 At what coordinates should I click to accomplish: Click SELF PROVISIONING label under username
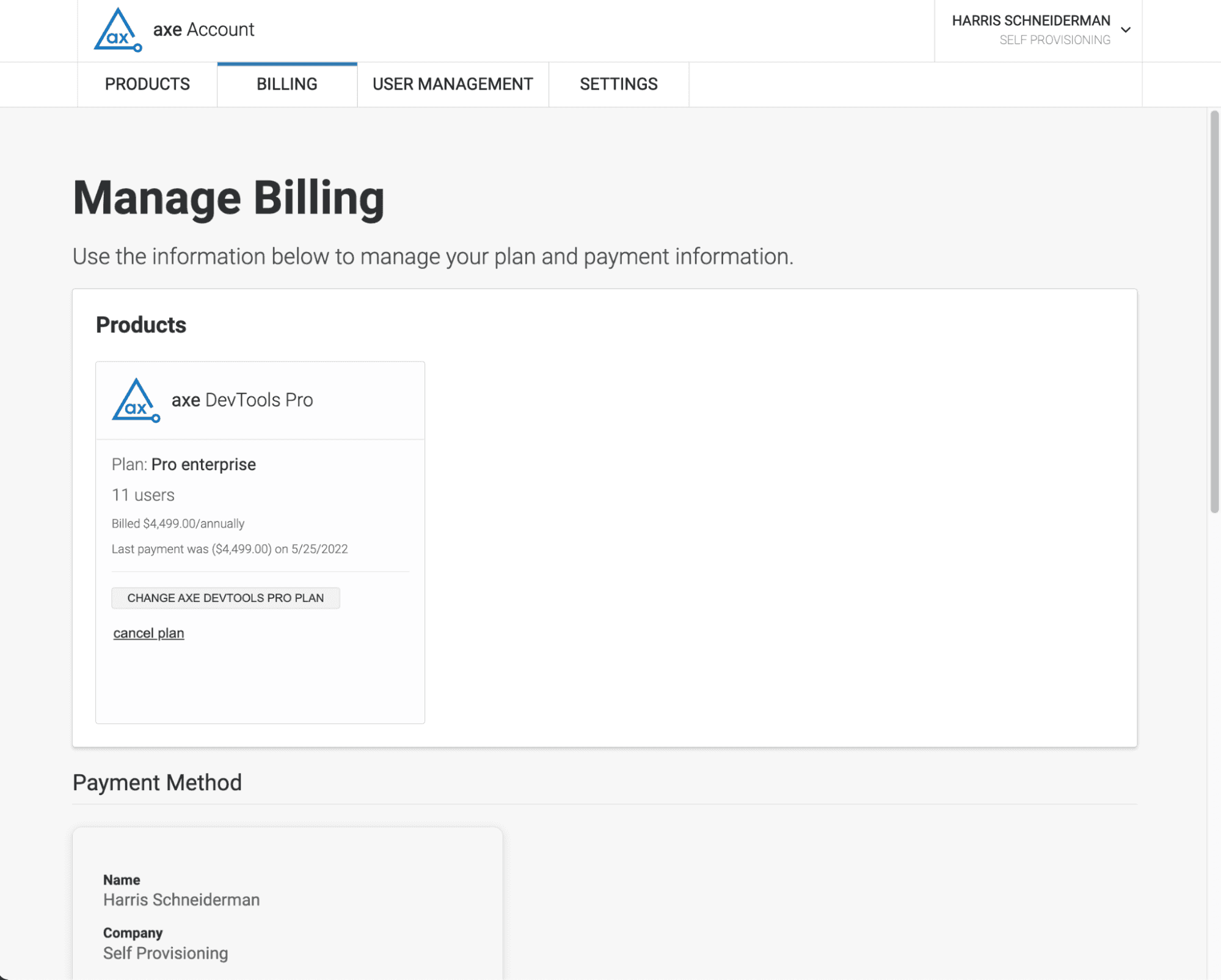tap(1054, 40)
